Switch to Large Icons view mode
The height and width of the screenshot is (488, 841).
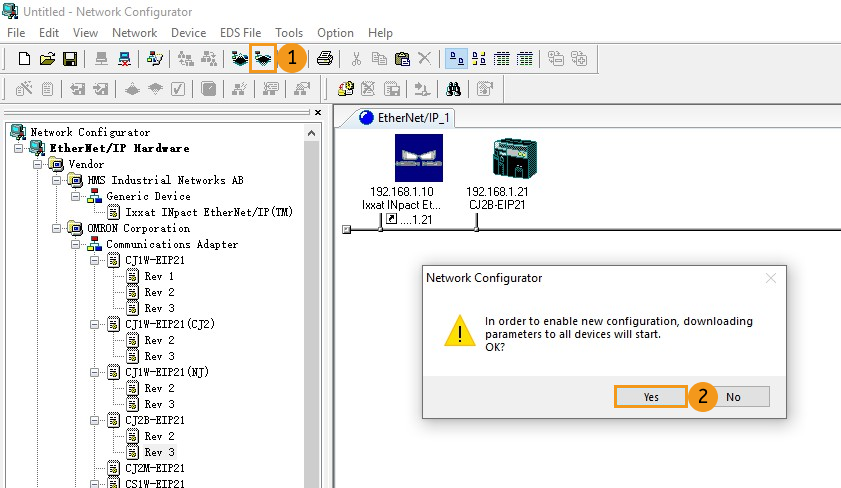(456, 58)
